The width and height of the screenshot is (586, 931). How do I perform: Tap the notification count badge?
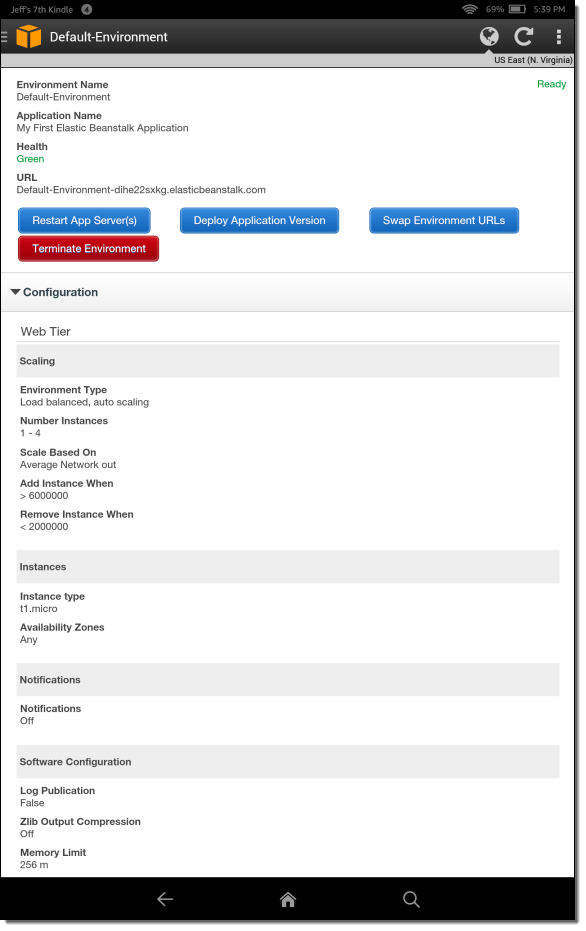[x=87, y=9]
